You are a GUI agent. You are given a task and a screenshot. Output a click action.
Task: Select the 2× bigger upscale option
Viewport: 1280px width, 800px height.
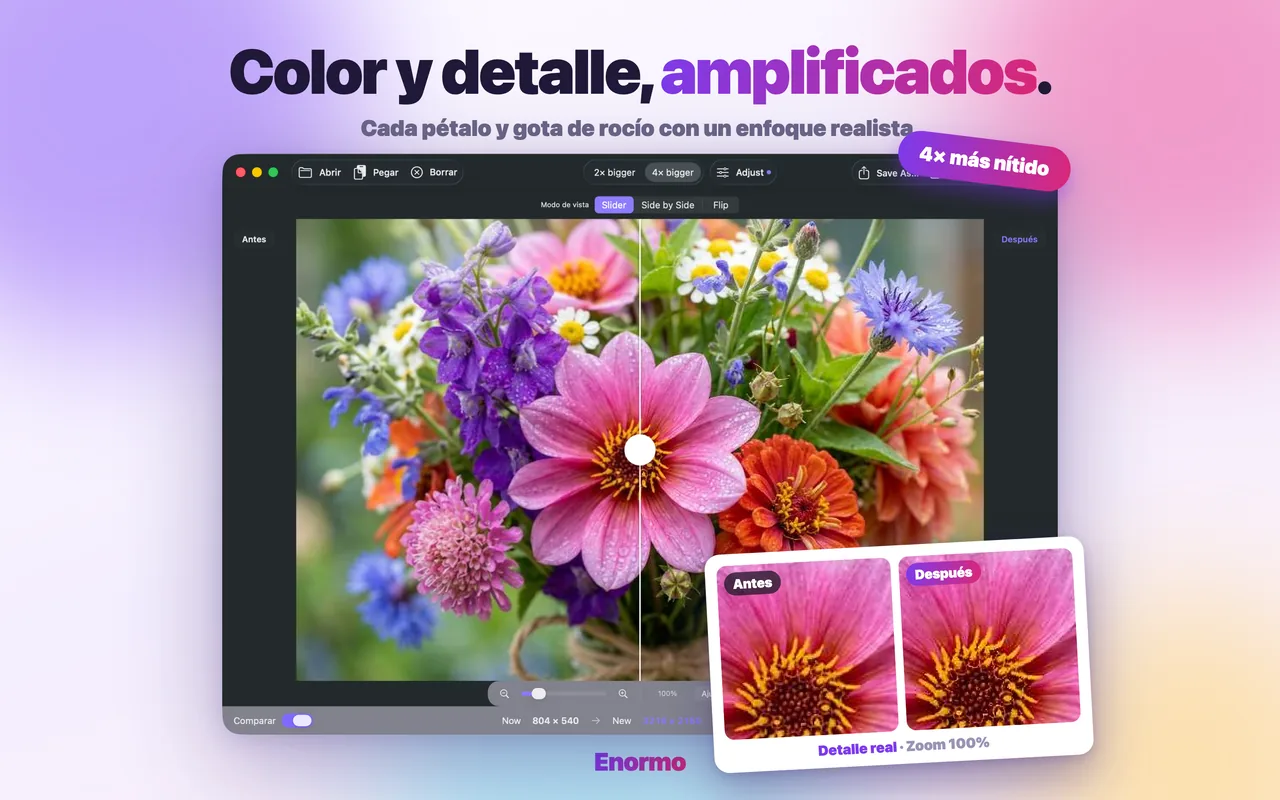pyautogui.click(x=614, y=173)
